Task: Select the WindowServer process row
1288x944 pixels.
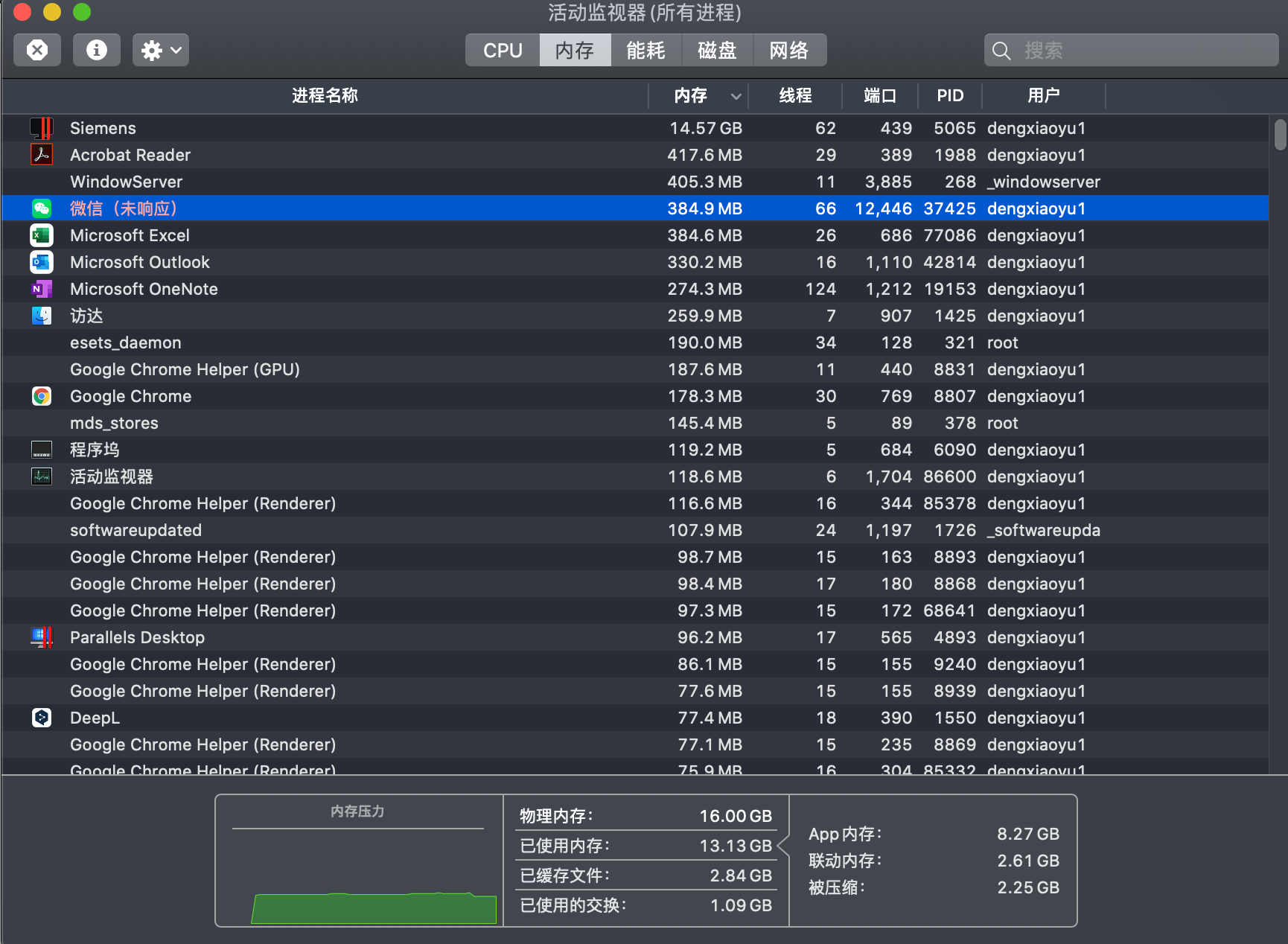Action: pyautogui.click(x=635, y=182)
